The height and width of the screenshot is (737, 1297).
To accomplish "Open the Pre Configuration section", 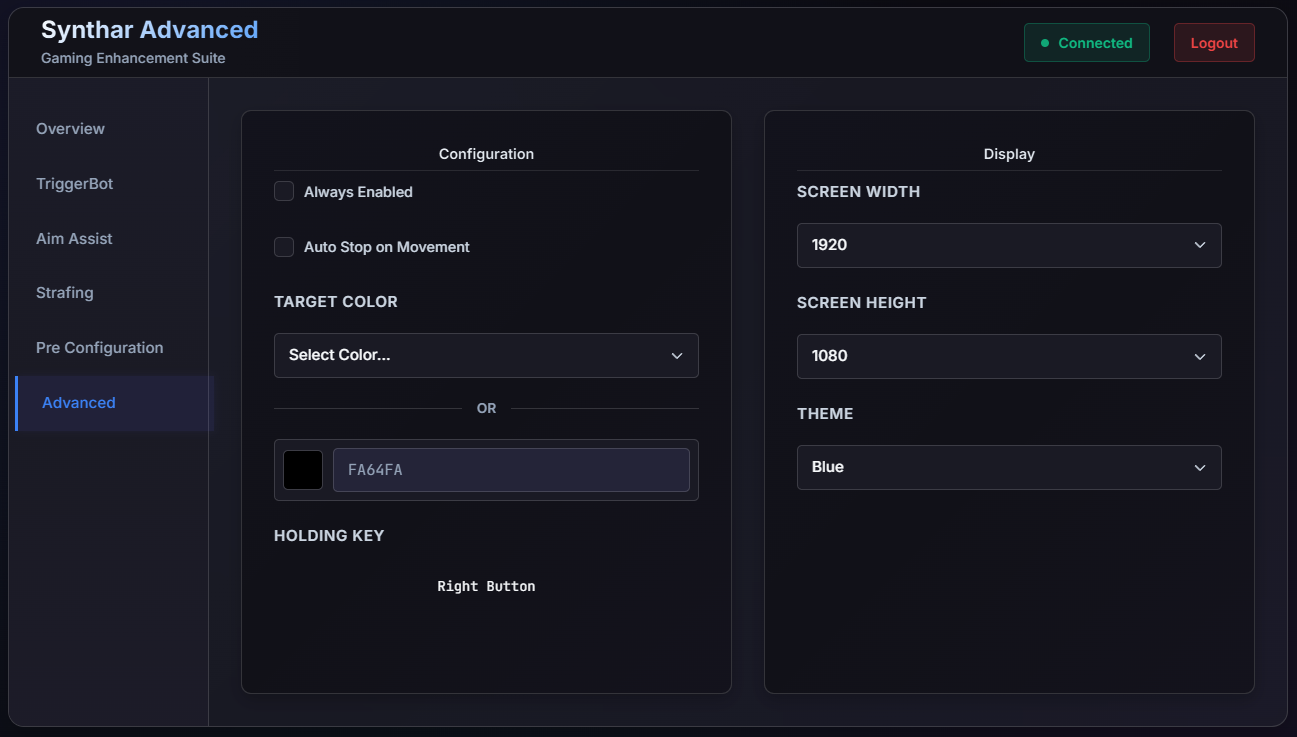I will 99,347.
